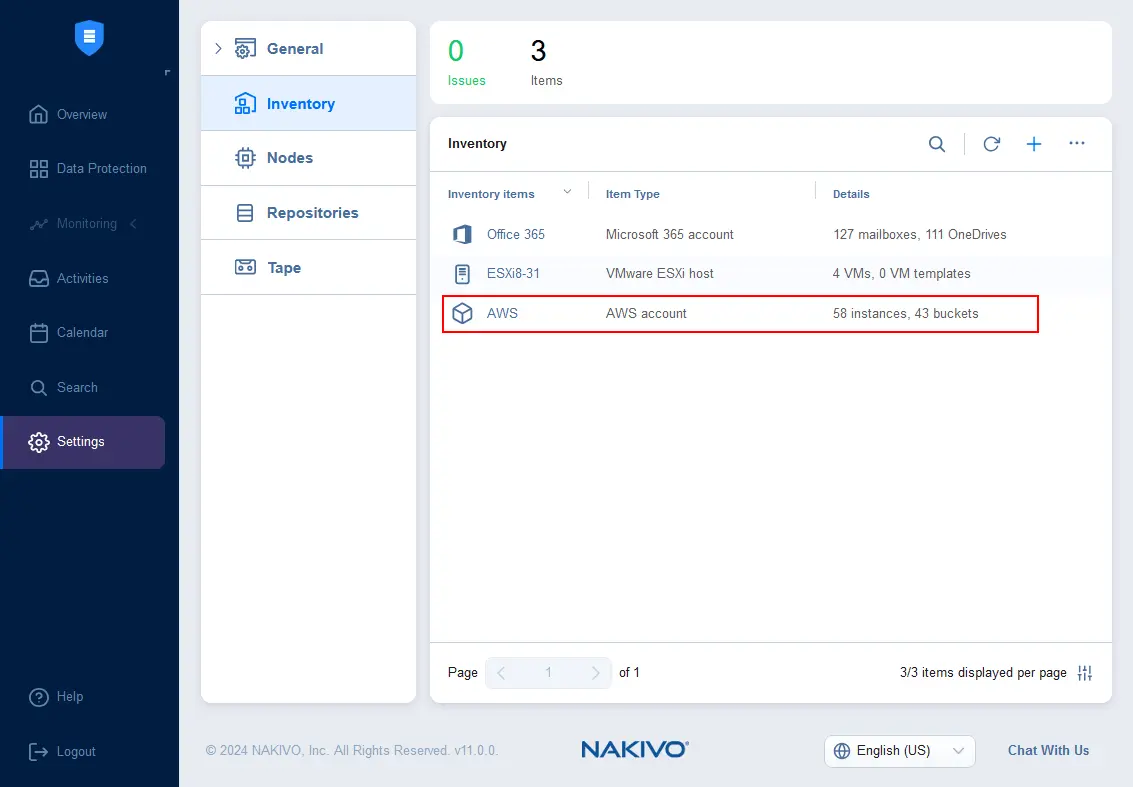Image resolution: width=1133 pixels, height=787 pixels.
Task: Click the Item Type column header
Action: (632, 194)
